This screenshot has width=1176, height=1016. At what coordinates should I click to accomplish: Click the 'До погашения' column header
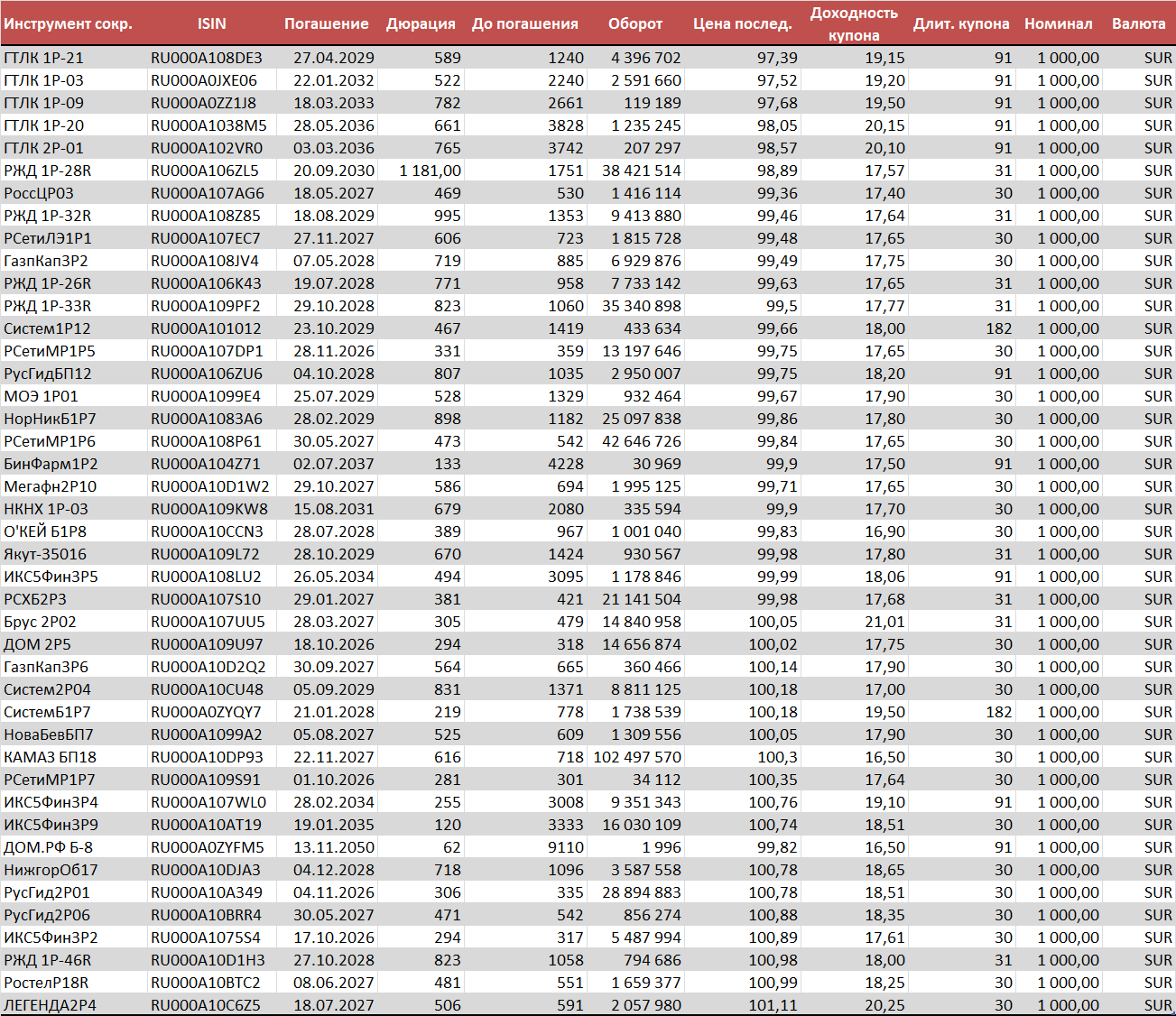click(x=524, y=23)
